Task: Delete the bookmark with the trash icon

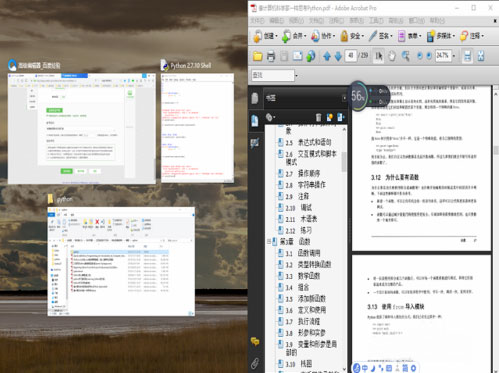Action: coord(318,117)
